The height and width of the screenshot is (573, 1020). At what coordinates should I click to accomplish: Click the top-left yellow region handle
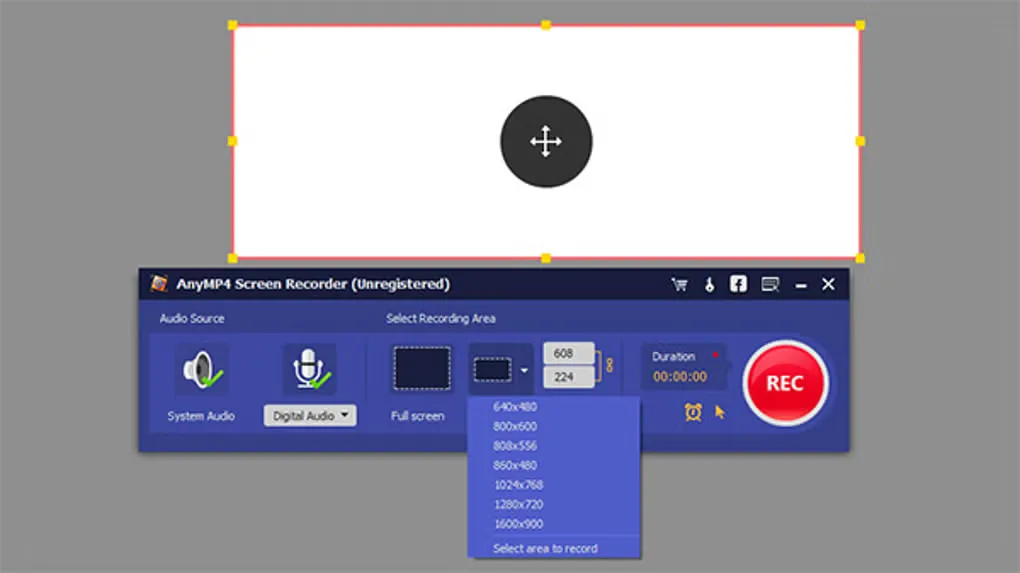click(x=232, y=25)
